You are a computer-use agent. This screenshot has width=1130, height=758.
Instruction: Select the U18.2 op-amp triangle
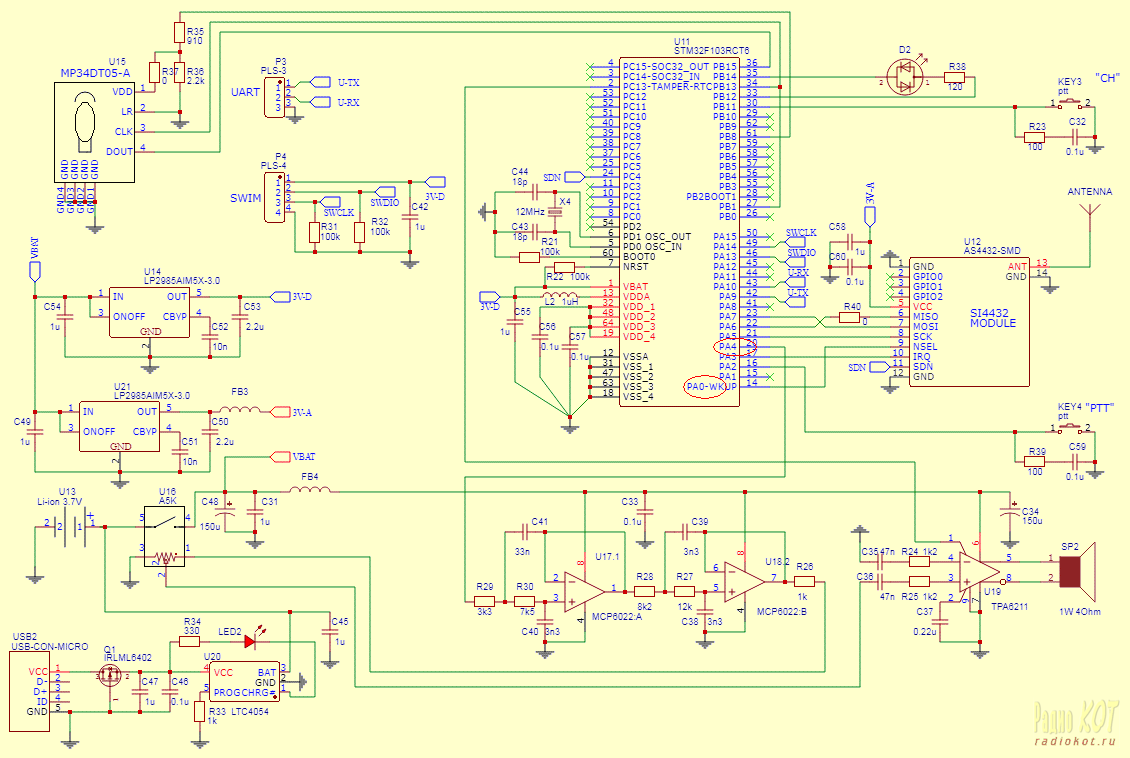pos(744,580)
